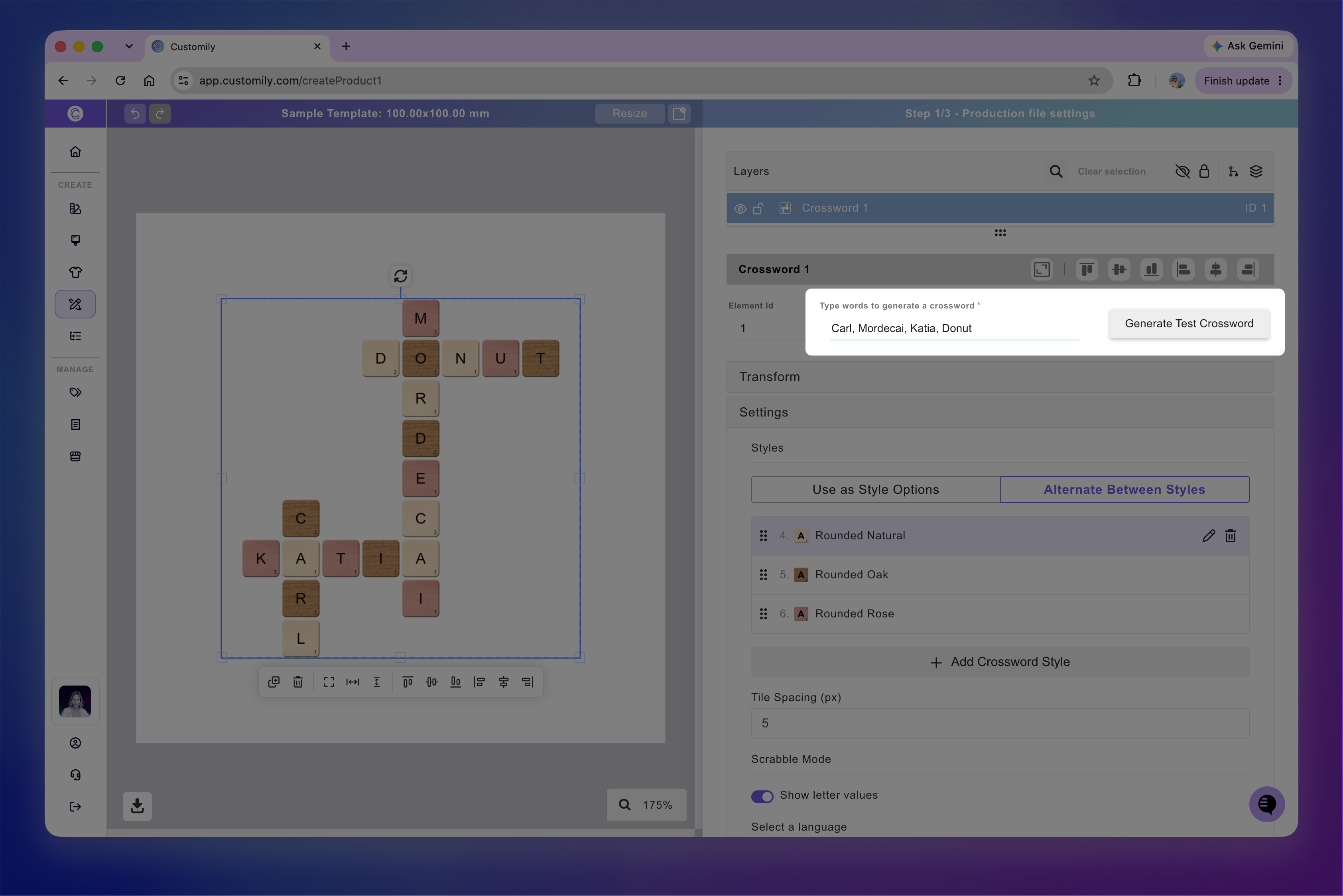Expand the Transform section
The image size is (1343, 896).
click(x=1000, y=377)
